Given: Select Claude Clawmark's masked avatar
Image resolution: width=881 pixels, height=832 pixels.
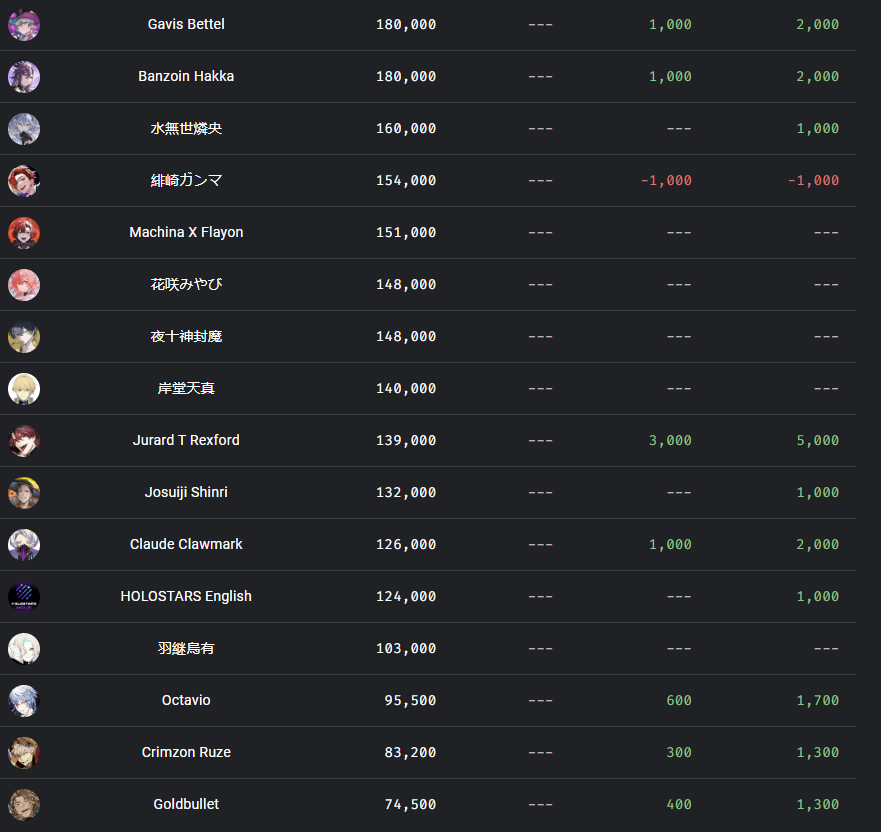Looking at the screenshot, I should (24, 545).
